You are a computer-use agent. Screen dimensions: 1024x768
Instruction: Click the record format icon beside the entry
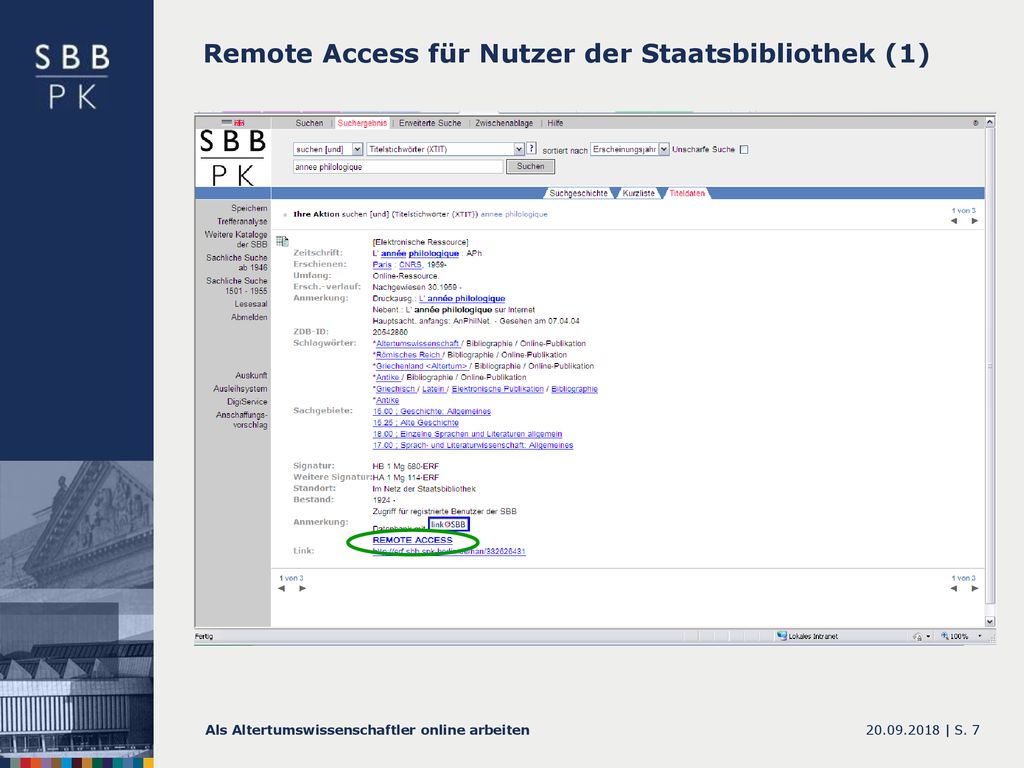pyautogui.click(x=282, y=242)
